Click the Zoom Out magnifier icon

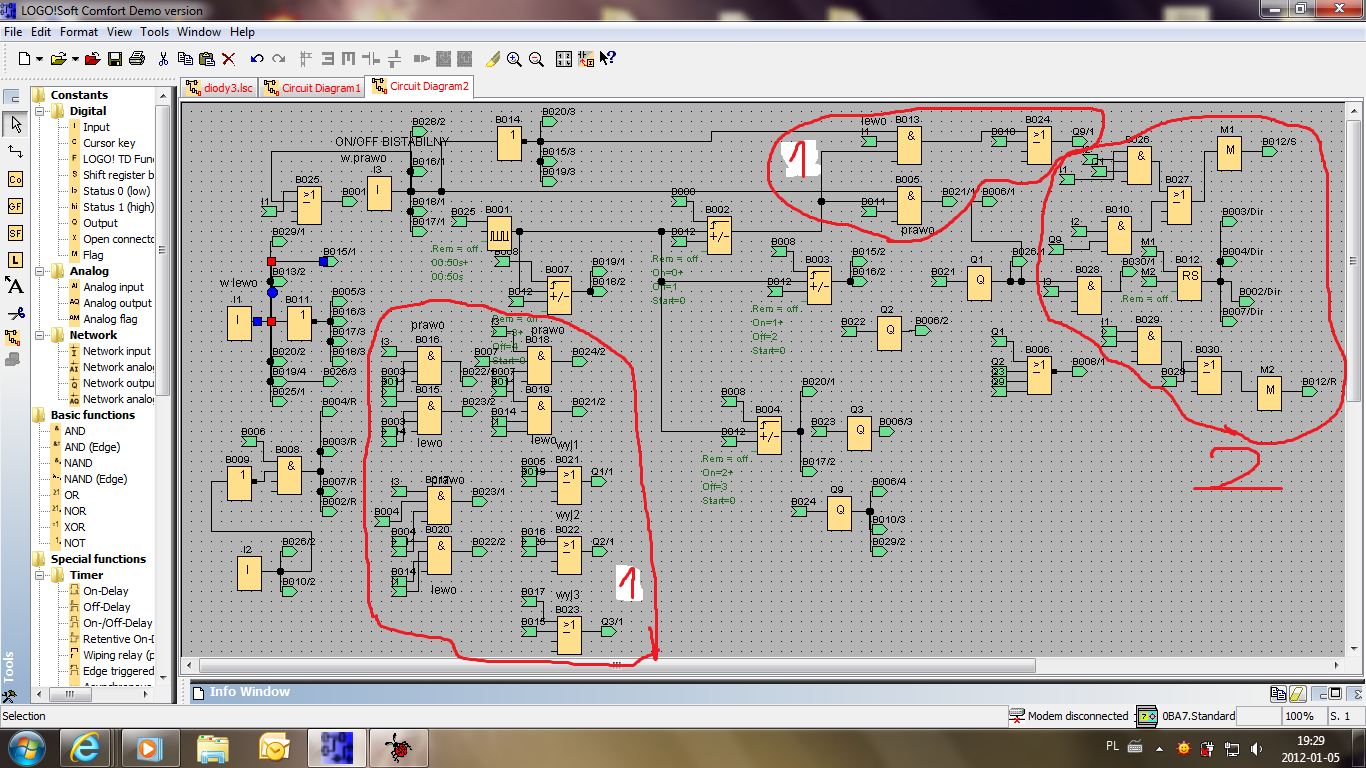[536, 59]
